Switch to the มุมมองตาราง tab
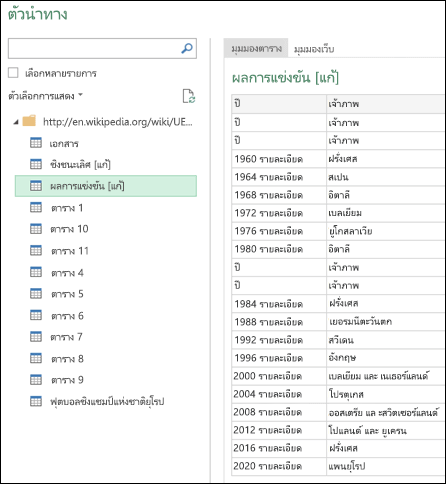This screenshot has height=484, width=446. pos(256,49)
